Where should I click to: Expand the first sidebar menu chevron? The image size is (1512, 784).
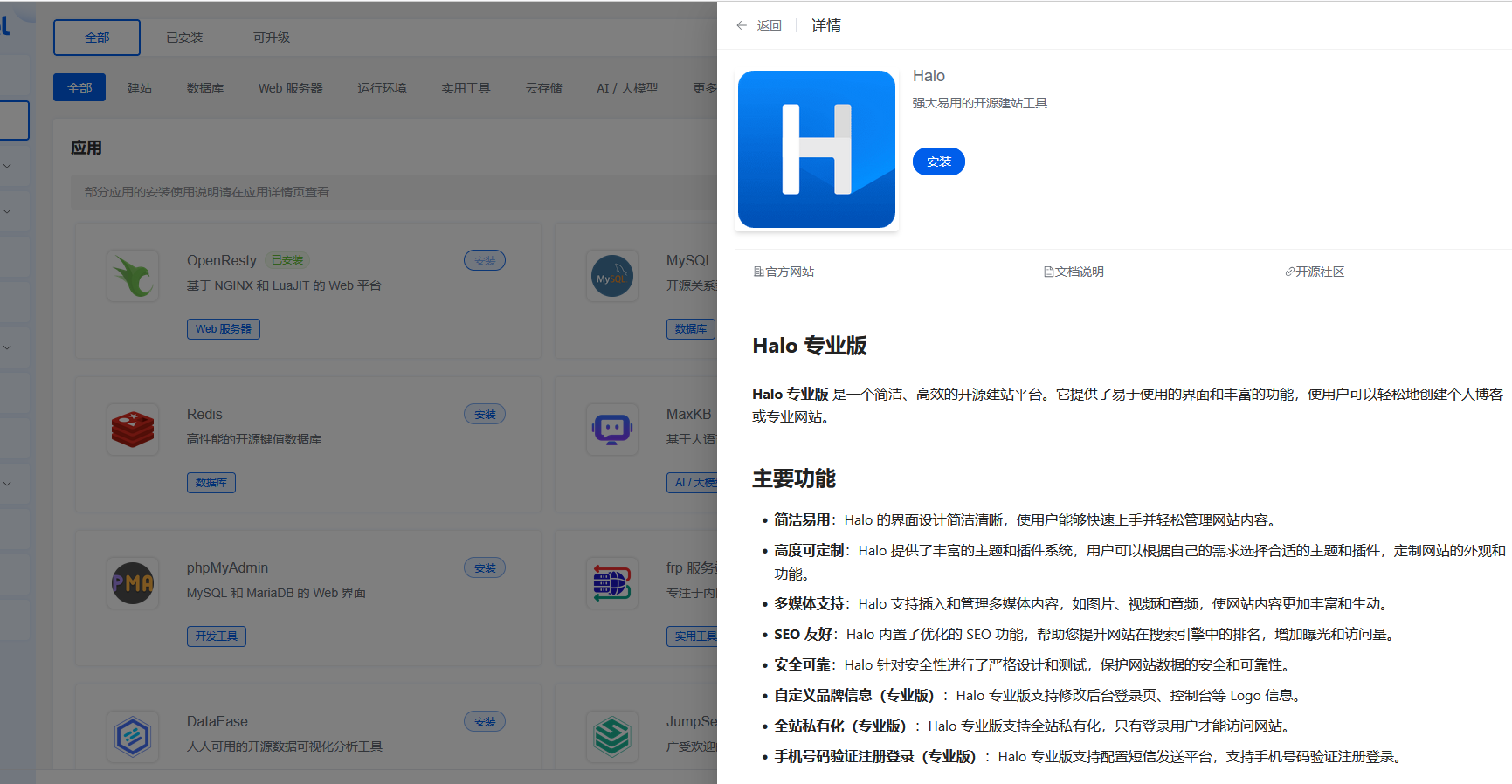pyautogui.click(x=7, y=165)
